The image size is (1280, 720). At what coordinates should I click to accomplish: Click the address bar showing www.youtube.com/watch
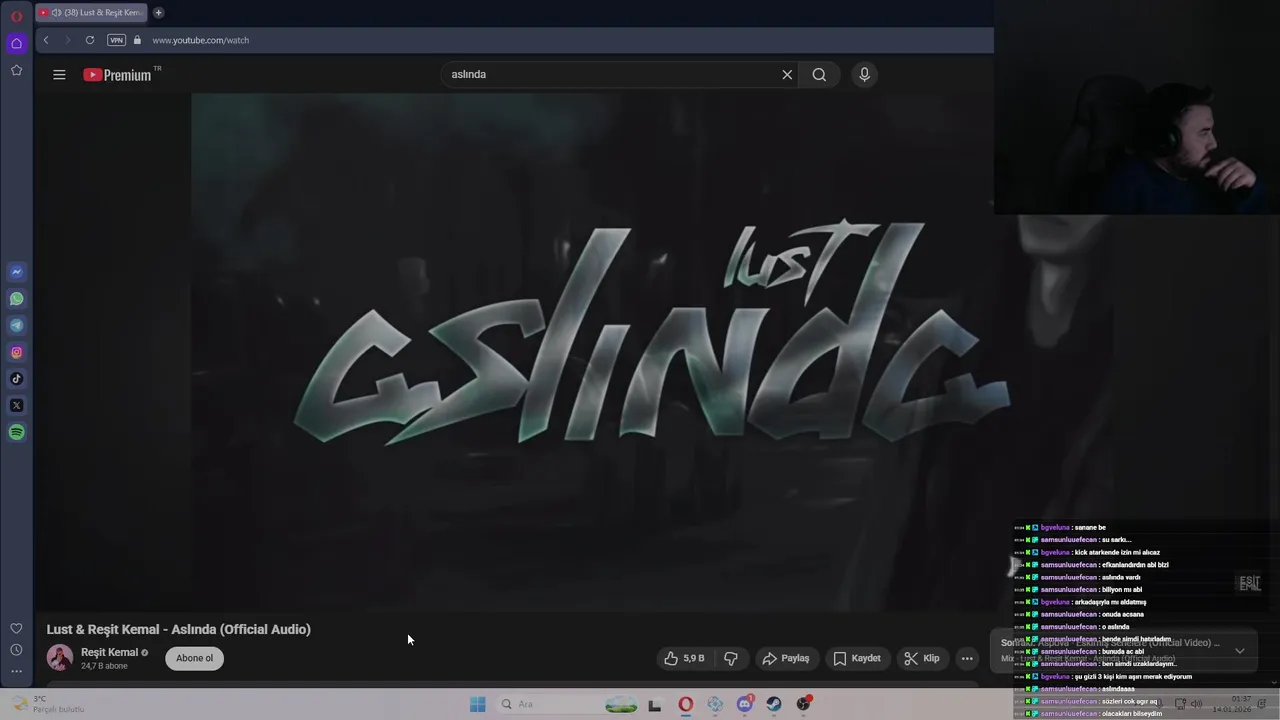200,40
